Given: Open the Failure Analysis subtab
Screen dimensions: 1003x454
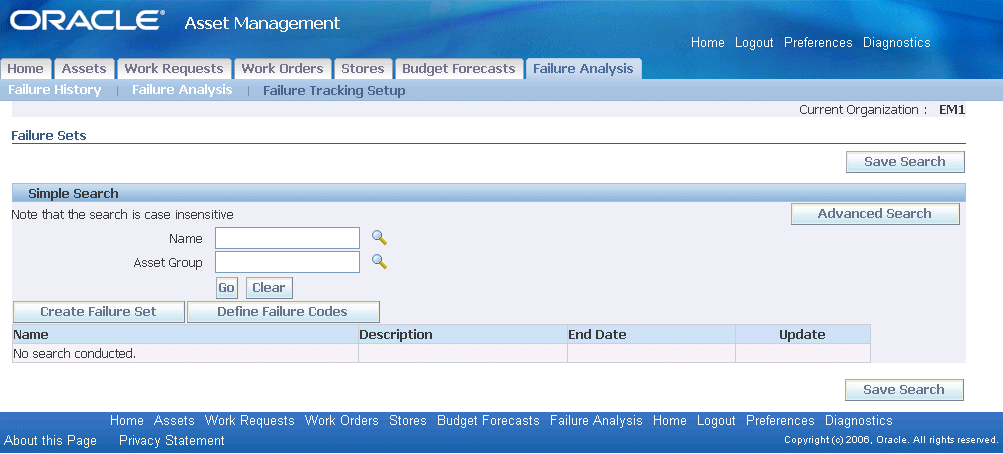Looking at the screenshot, I should pos(182,90).
